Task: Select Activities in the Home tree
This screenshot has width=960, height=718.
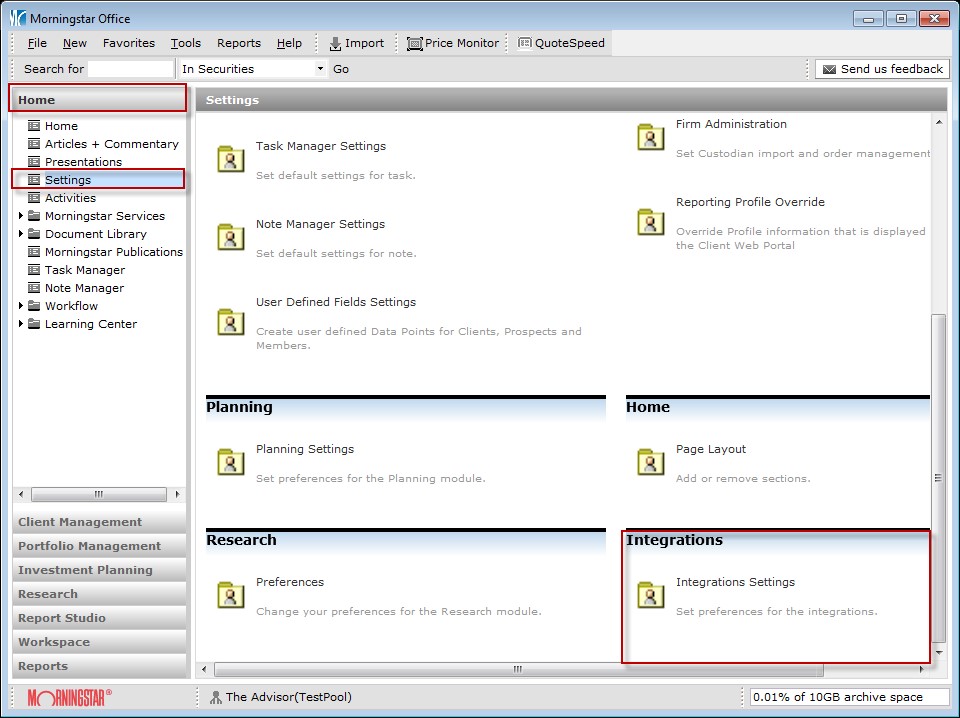Action: (x=70, y=198)
